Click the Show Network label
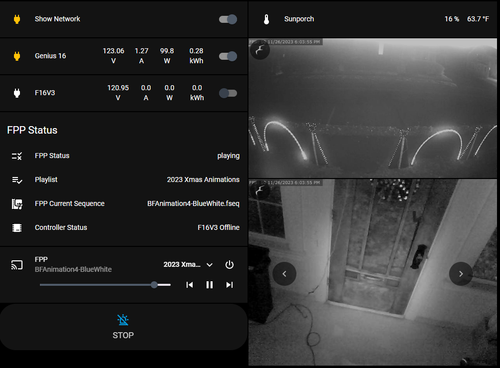The image size is (500, 368). (57, 19)
